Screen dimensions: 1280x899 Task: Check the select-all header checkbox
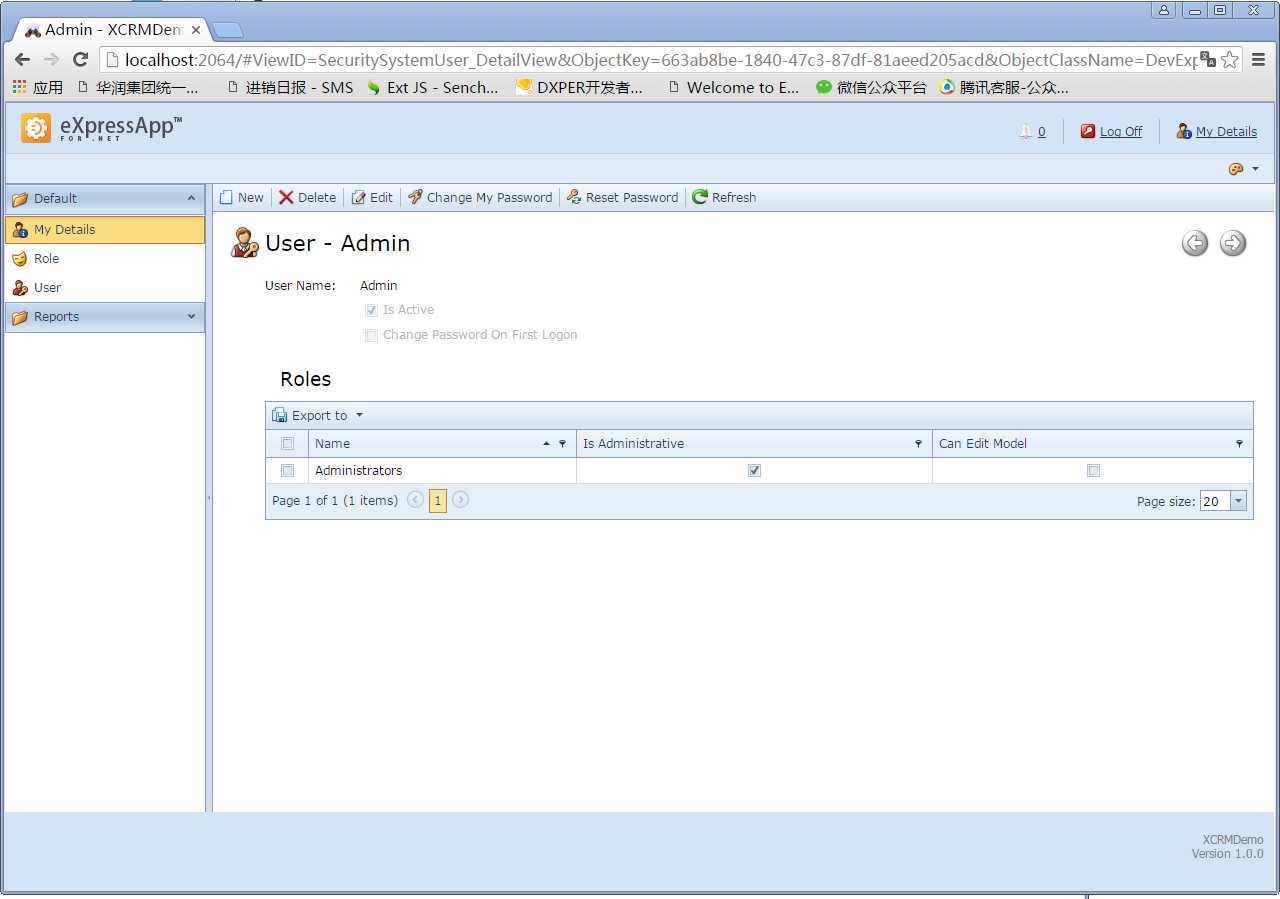click(x=287, y=443)
